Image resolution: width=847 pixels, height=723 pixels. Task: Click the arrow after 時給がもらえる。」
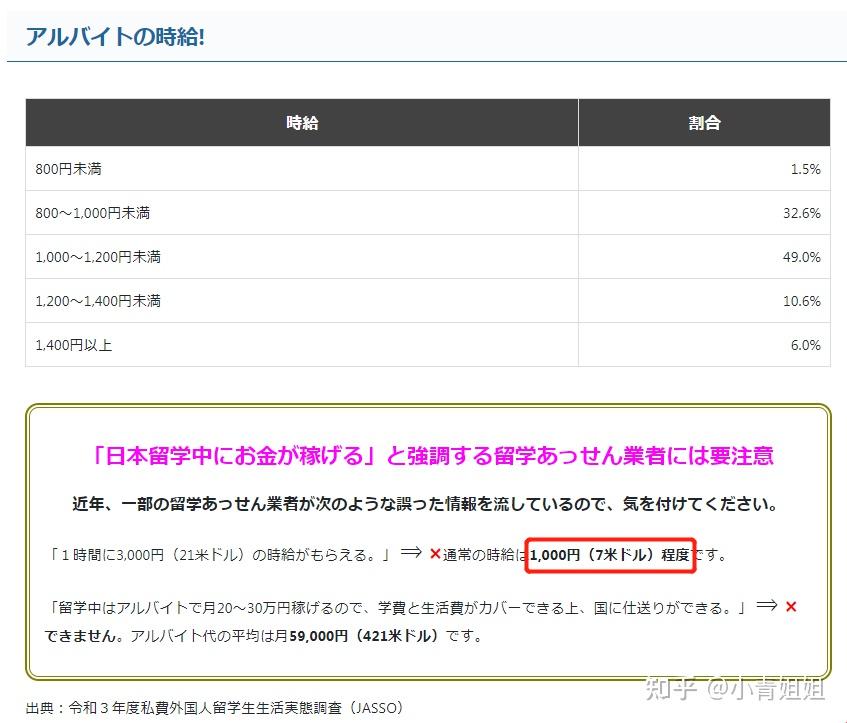point(411,552)
